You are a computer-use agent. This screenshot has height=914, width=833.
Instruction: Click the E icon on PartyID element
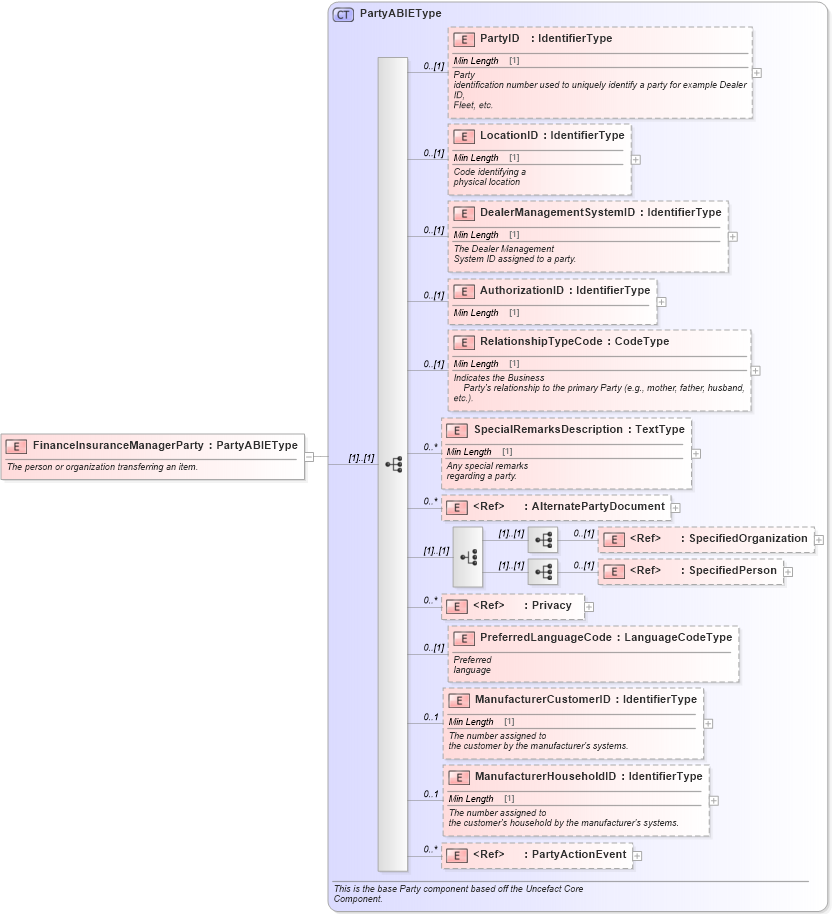click(x=463, y=39)
